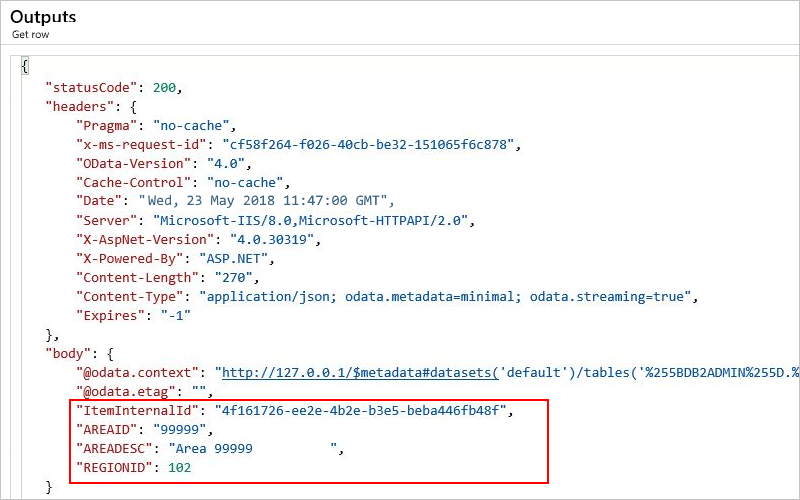
Task: Select the application/json content type value
Action: [x=445, y=296]
